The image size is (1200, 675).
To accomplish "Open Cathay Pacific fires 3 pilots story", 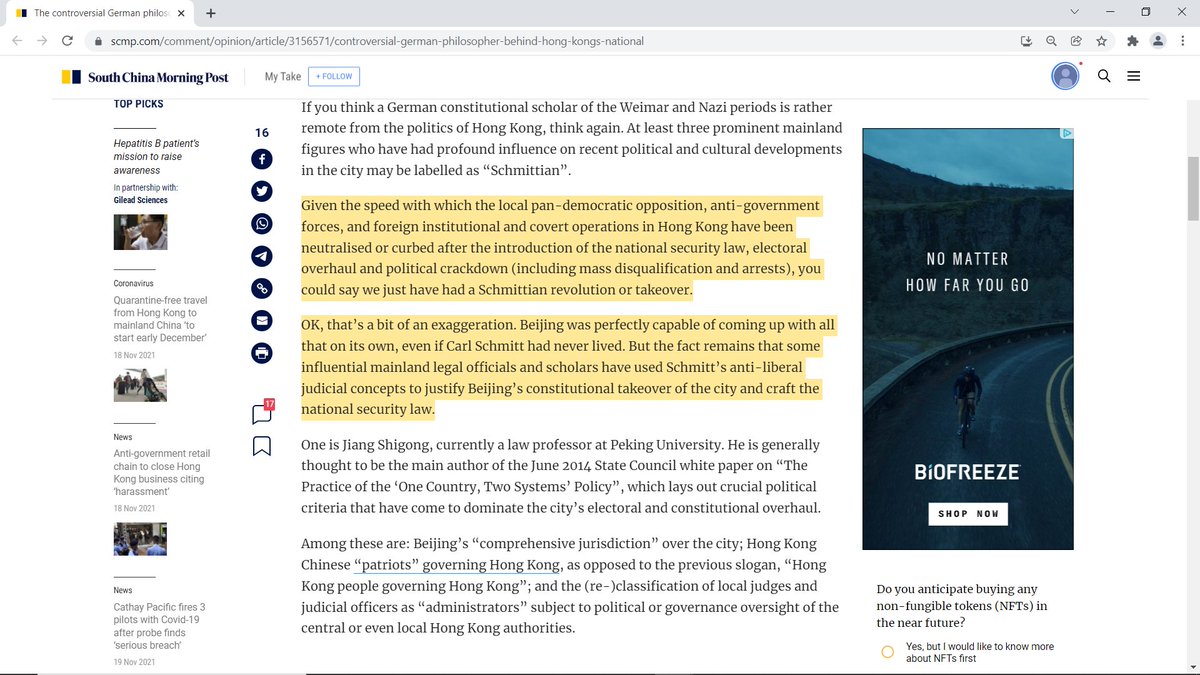I will click(159, 627).
